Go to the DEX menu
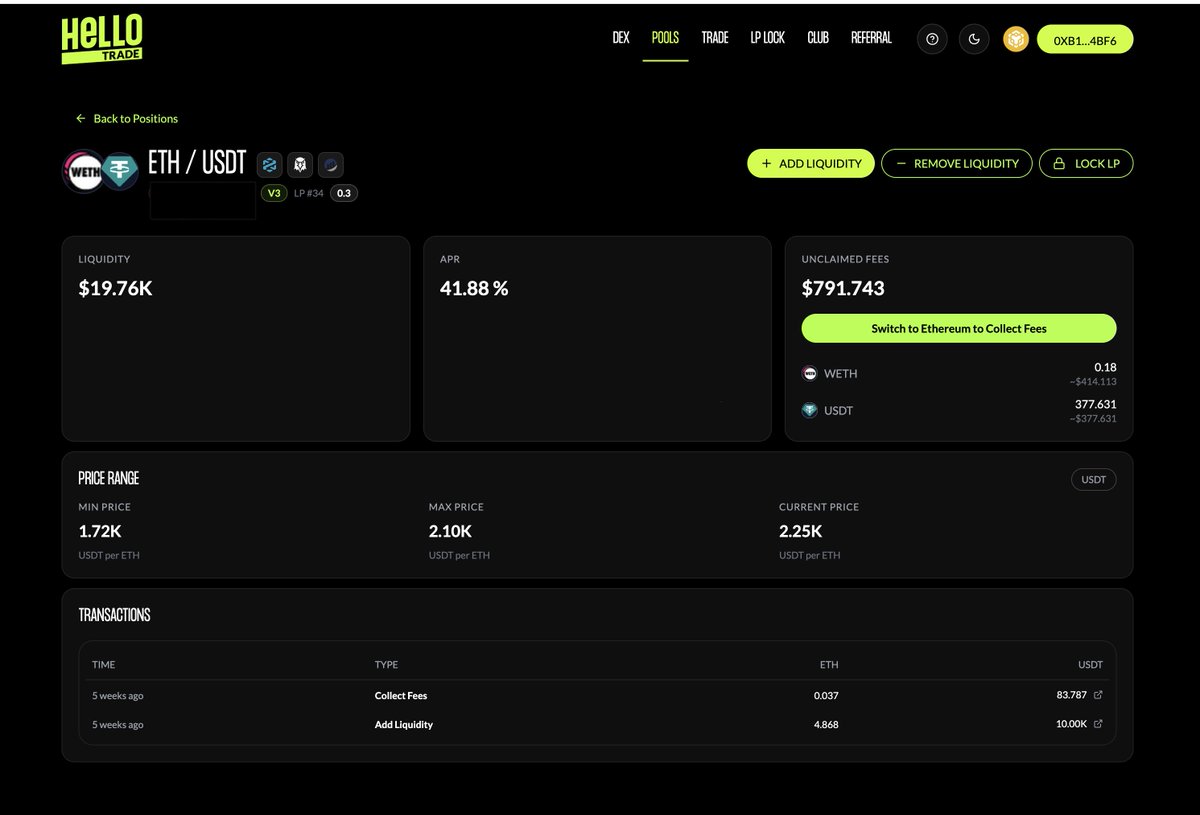The height and width of the screenshot is (815, 1200). click(x=621, y=38)
